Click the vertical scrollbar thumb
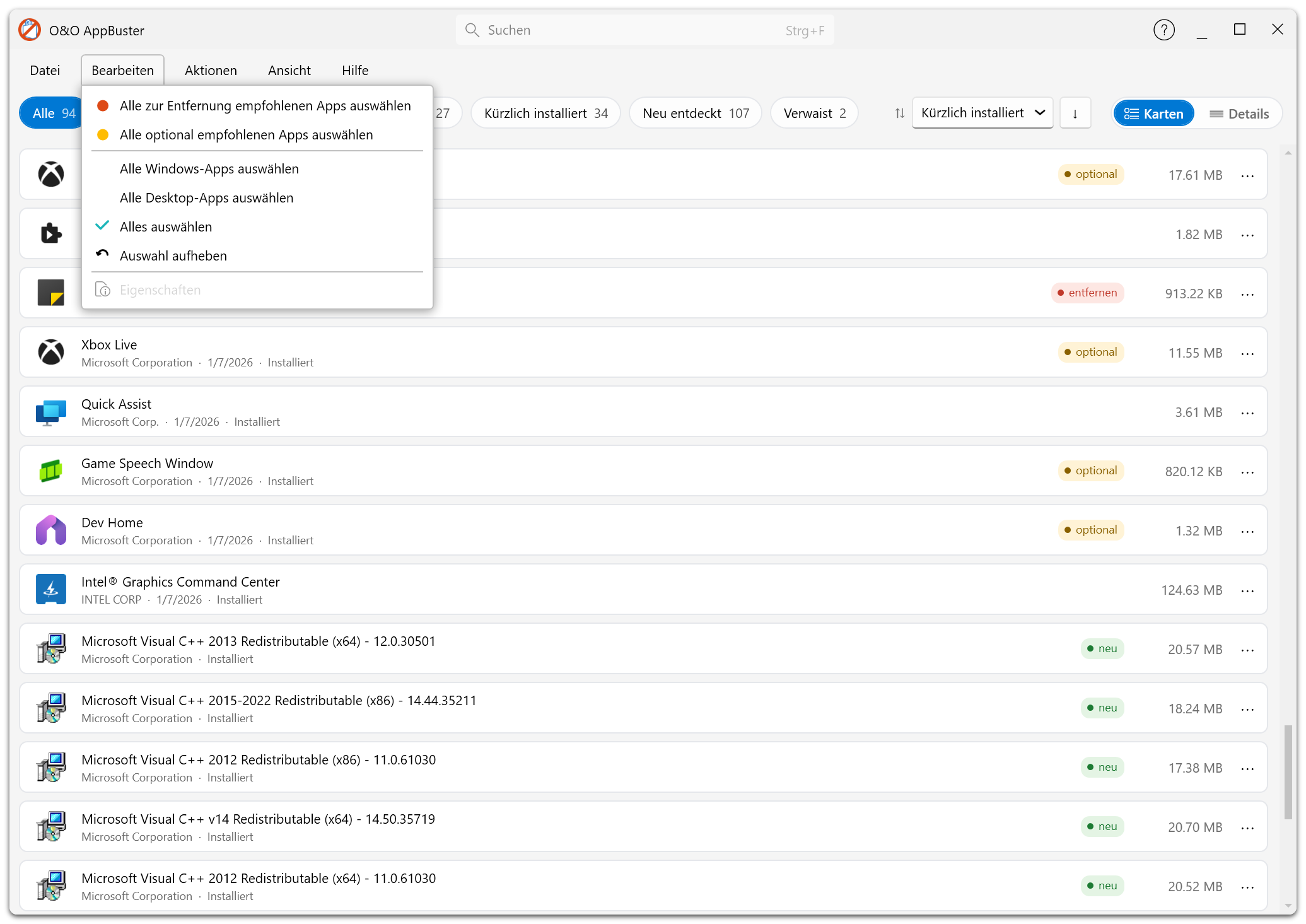The width and height of the screenshot is (1306, 924). tap(1288, 772)
